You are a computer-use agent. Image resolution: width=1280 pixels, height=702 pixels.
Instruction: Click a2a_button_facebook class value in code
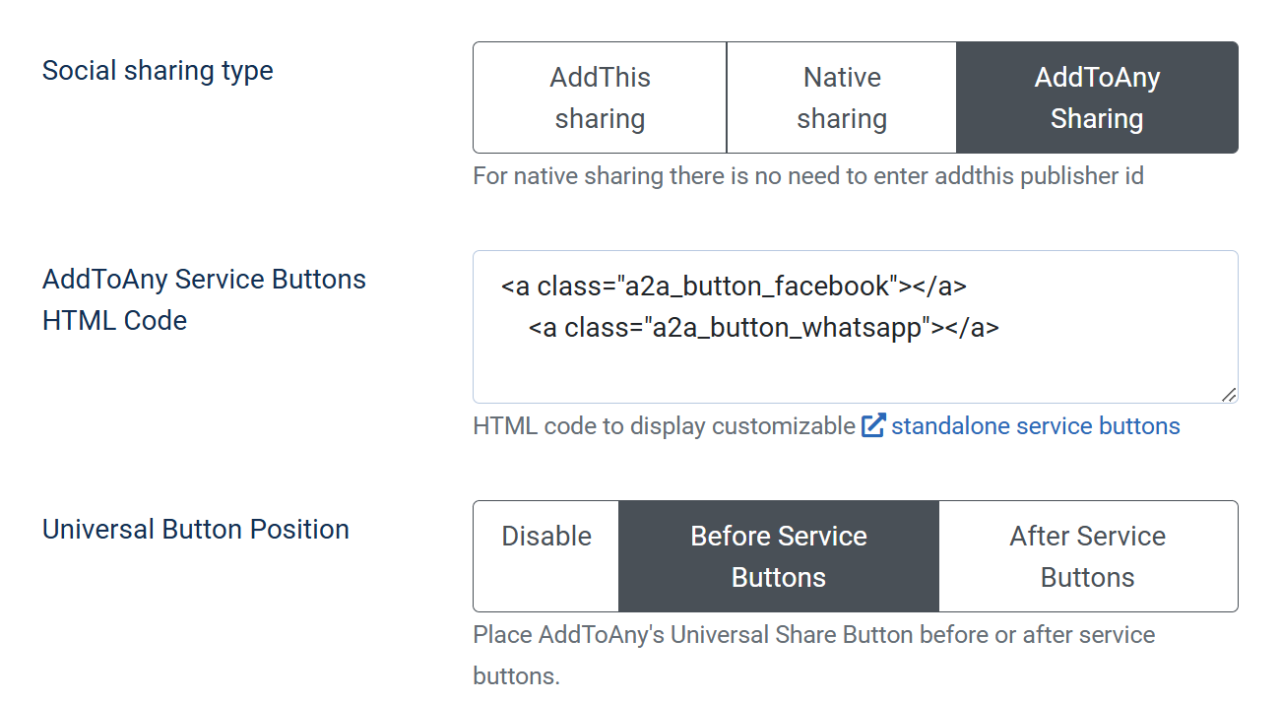[756, 287]
